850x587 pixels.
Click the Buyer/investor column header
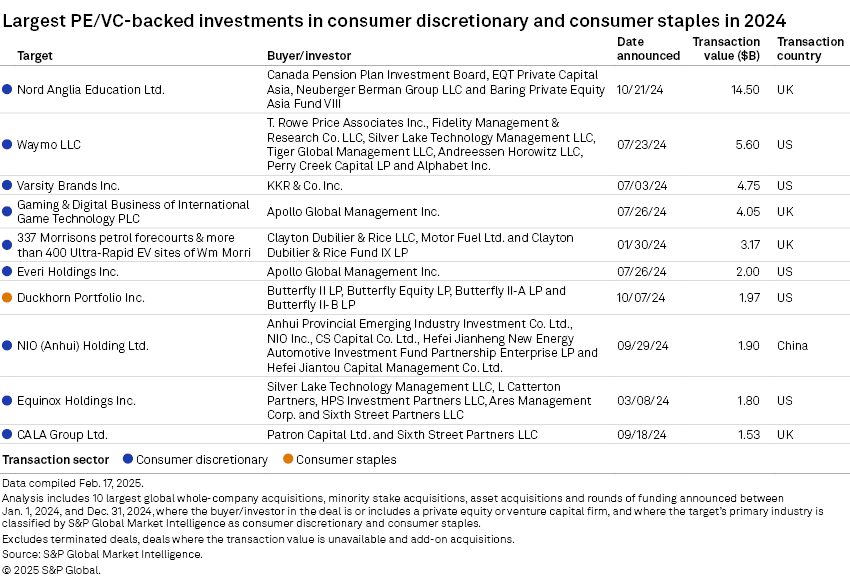click(x=309, y=56)
